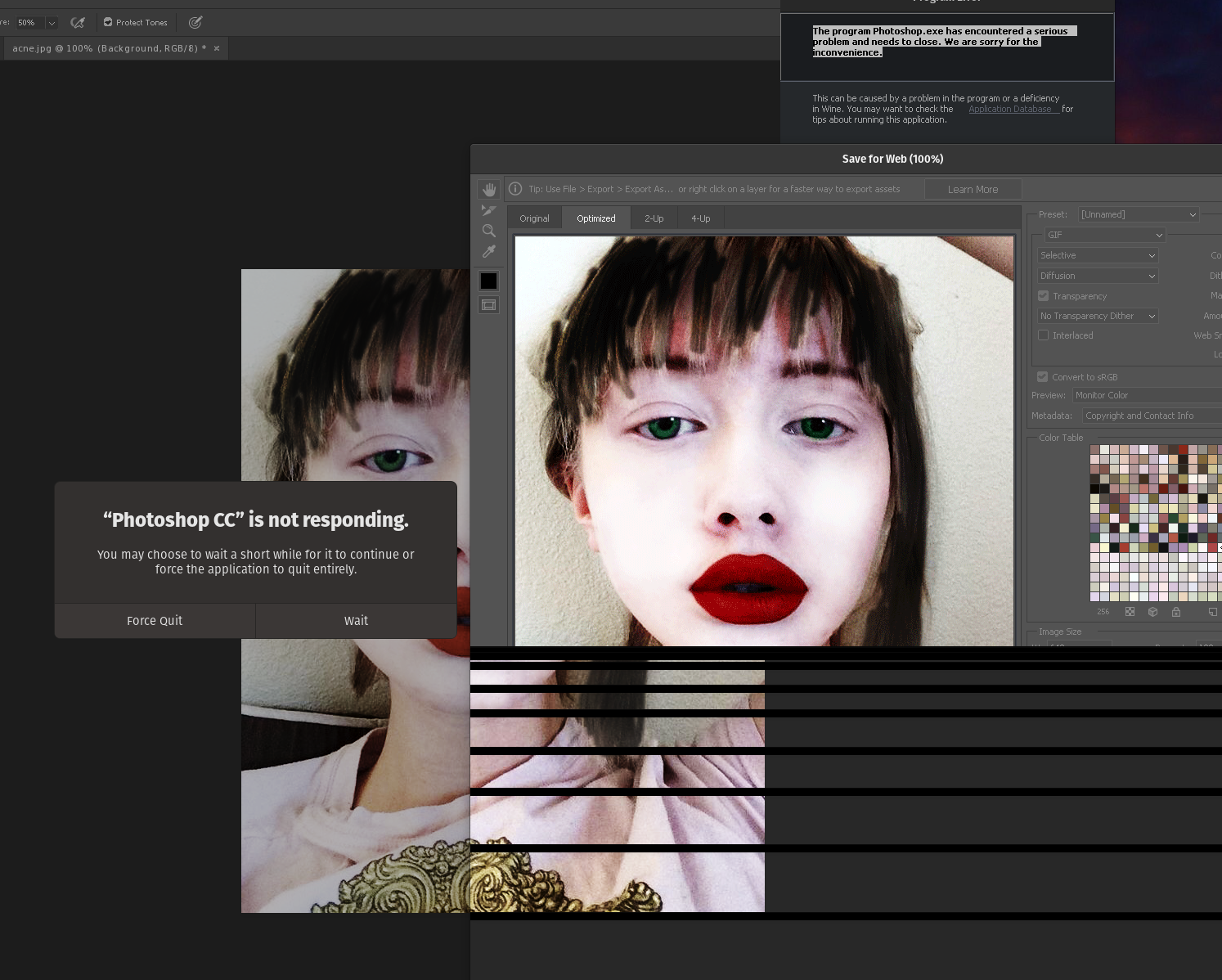Click the 'Image Size' section label
This screenshot has height=980, width=1222.
pyautogui.click(x=1060, y=632)
